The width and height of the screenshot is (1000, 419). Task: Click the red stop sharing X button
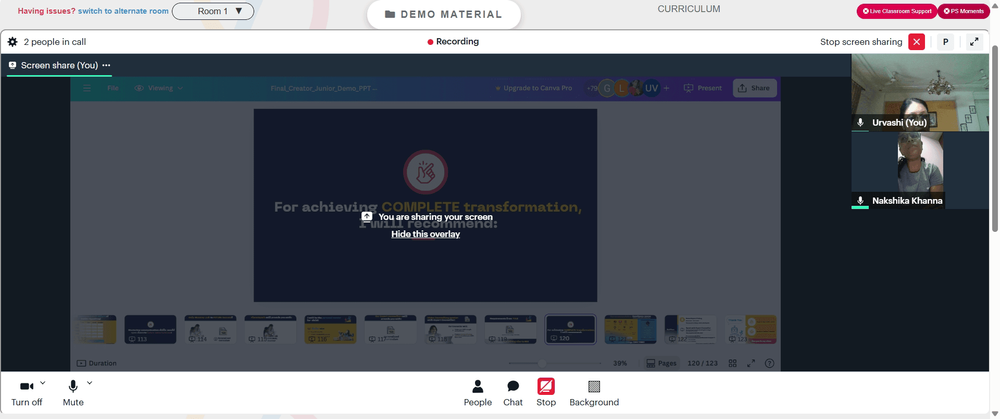tap(916, 42)
